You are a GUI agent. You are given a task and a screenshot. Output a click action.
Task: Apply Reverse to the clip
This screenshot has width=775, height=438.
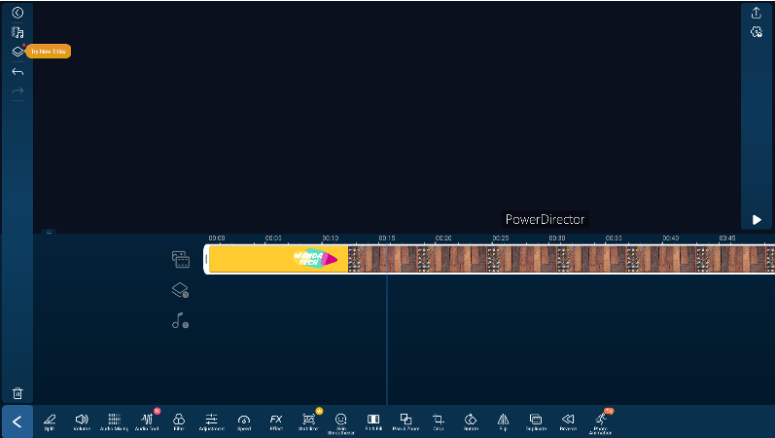tap(568, 422)
